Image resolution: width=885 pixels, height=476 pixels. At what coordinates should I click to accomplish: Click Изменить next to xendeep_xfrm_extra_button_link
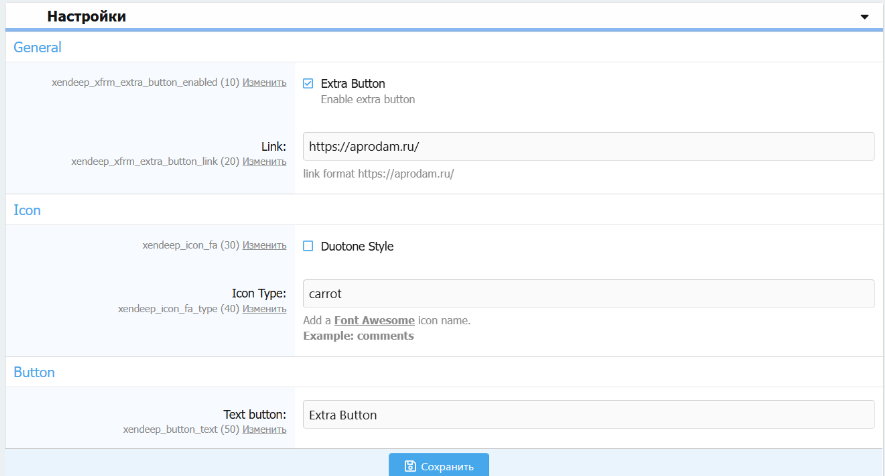point(264,161)
